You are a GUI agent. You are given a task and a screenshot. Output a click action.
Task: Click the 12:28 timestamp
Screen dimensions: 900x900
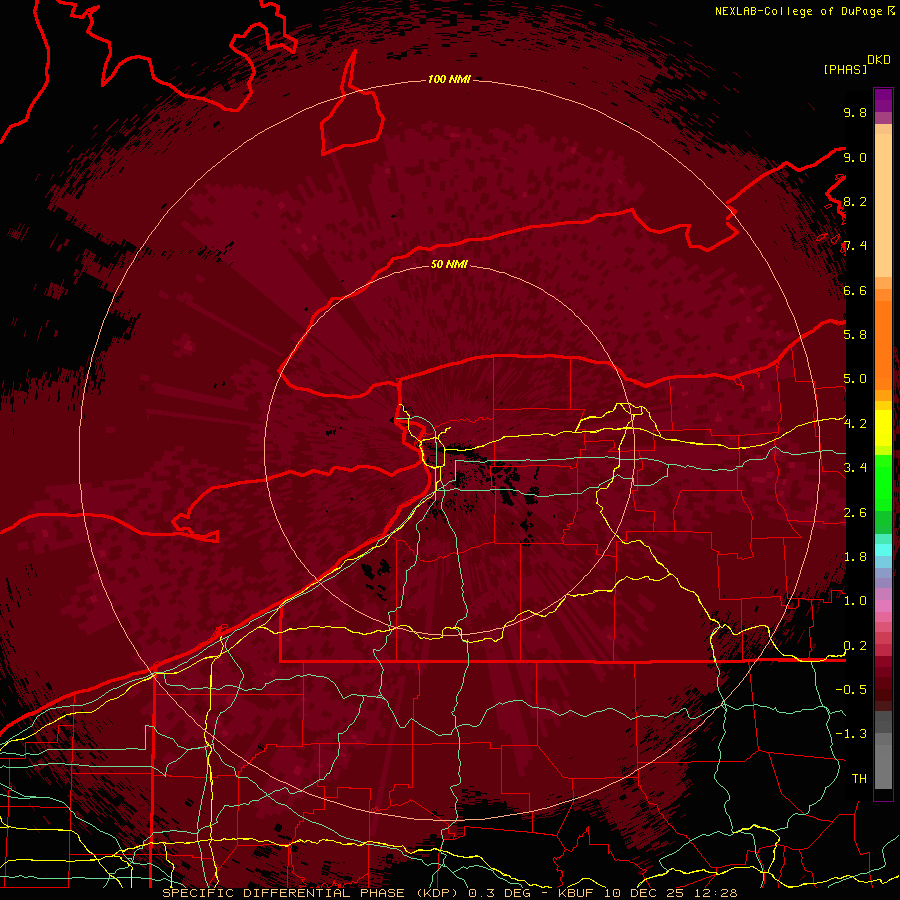pos(716,893)
